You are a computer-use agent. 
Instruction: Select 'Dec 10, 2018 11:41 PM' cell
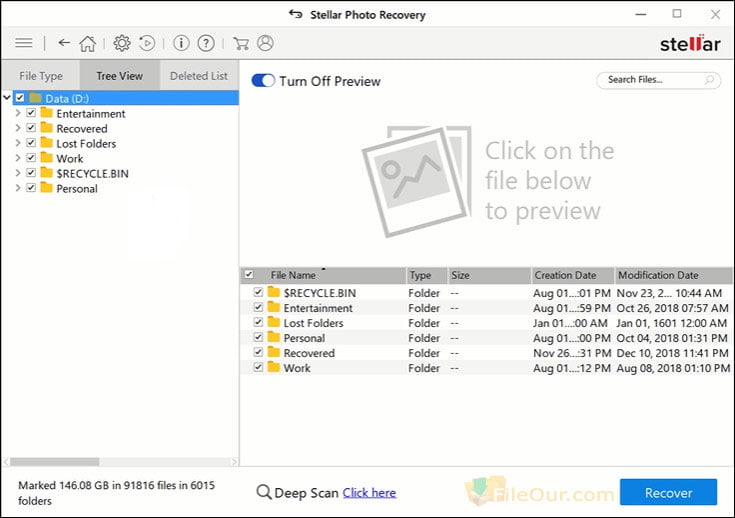(672, 353)
